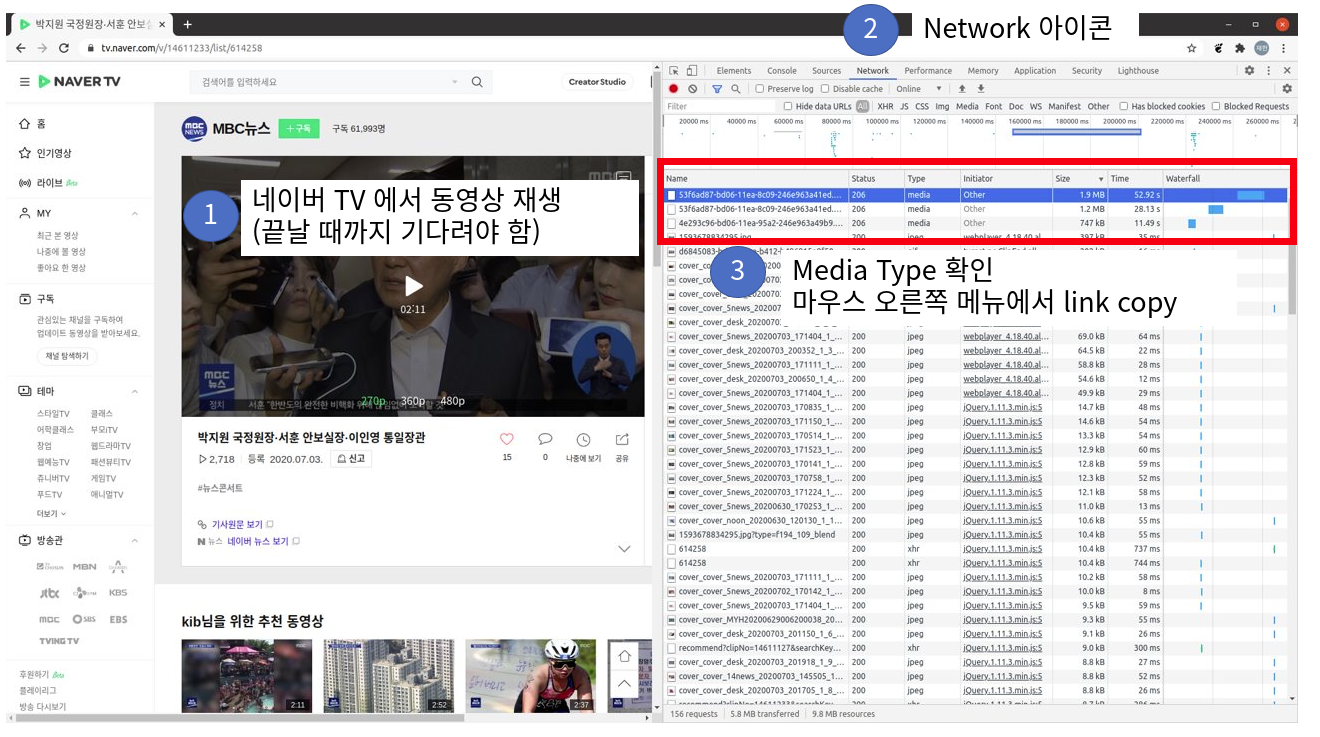Click the MBC뉴스 channel logo
Image resolution: width=1320 pixels, height=737 pixels.
click(x=194, y=128)
